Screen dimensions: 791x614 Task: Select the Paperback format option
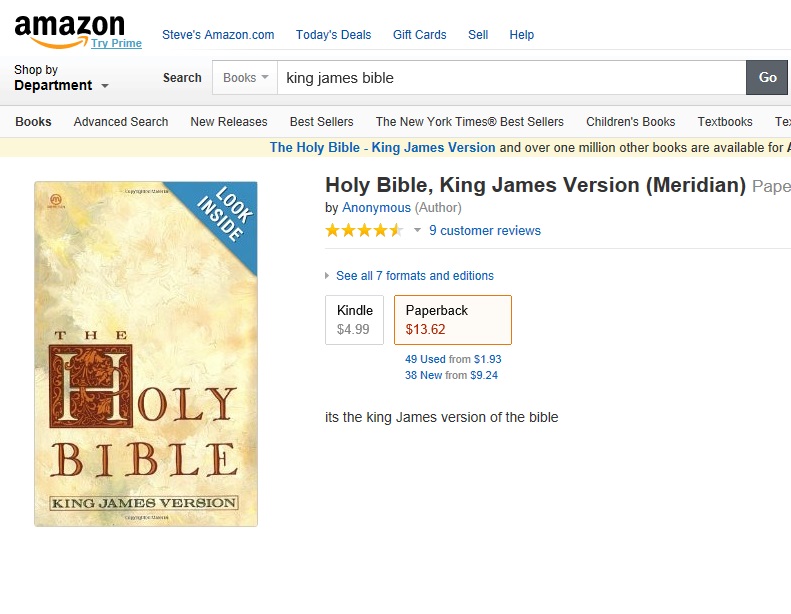tap(452, 320)
